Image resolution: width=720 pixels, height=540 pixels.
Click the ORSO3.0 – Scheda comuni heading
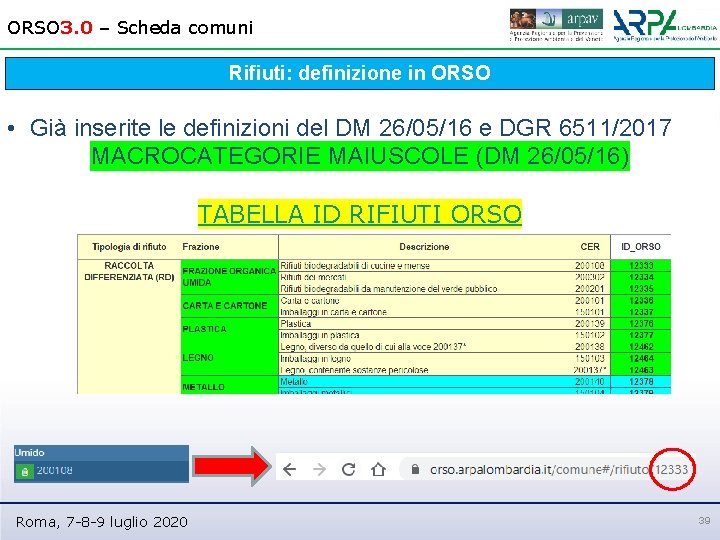[130, 28]
